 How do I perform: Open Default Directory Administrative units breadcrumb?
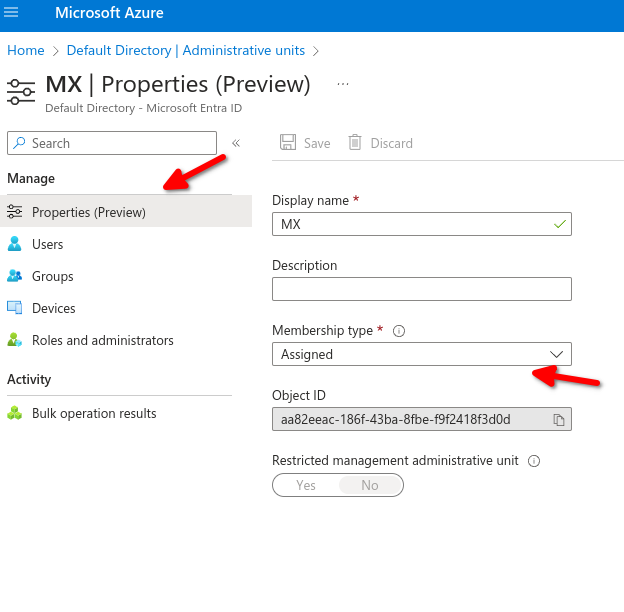pyautogui.click(x=185, y=50)
